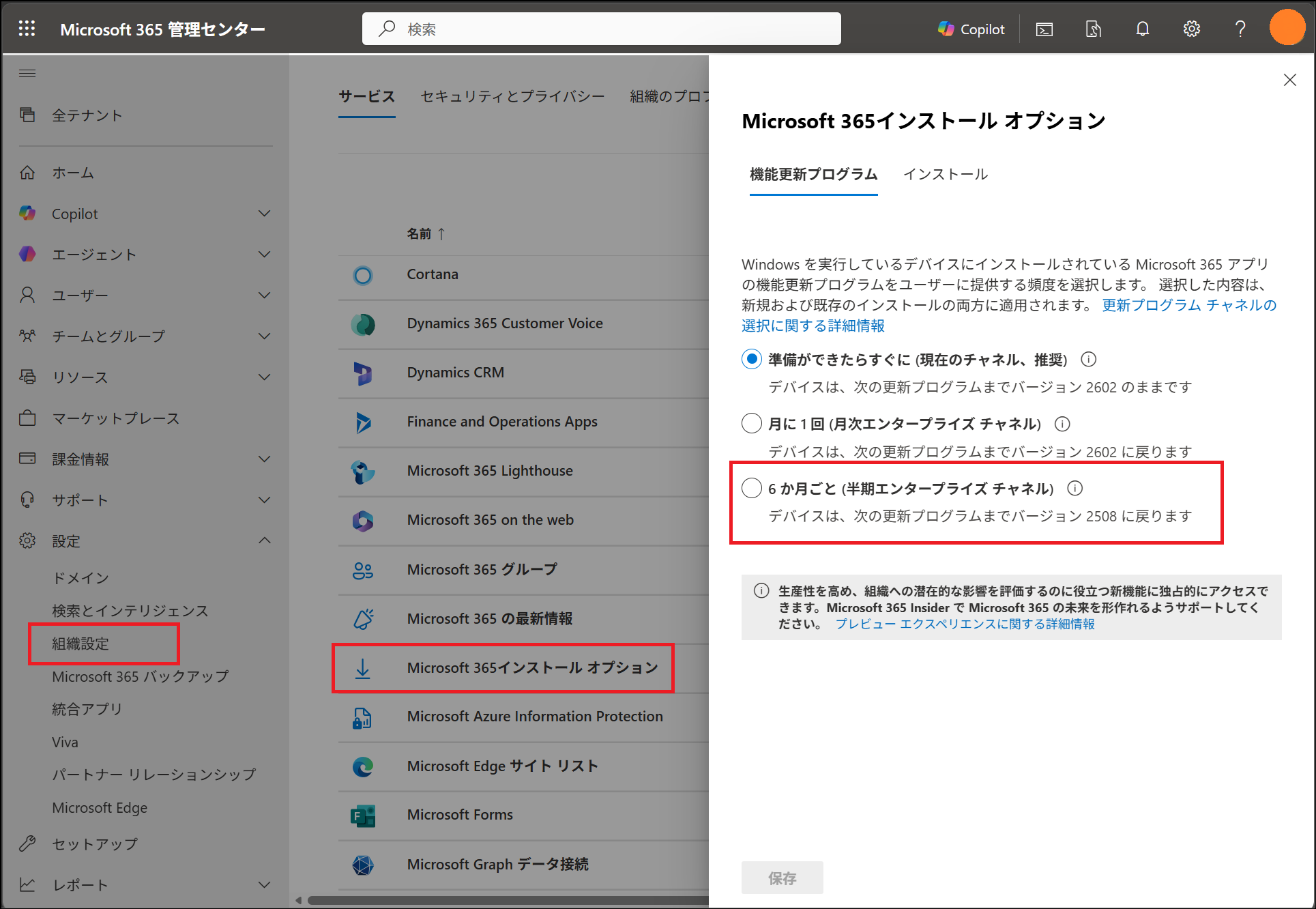
Task: Open セキュリティとプライバシー tab
Action: 512,96
